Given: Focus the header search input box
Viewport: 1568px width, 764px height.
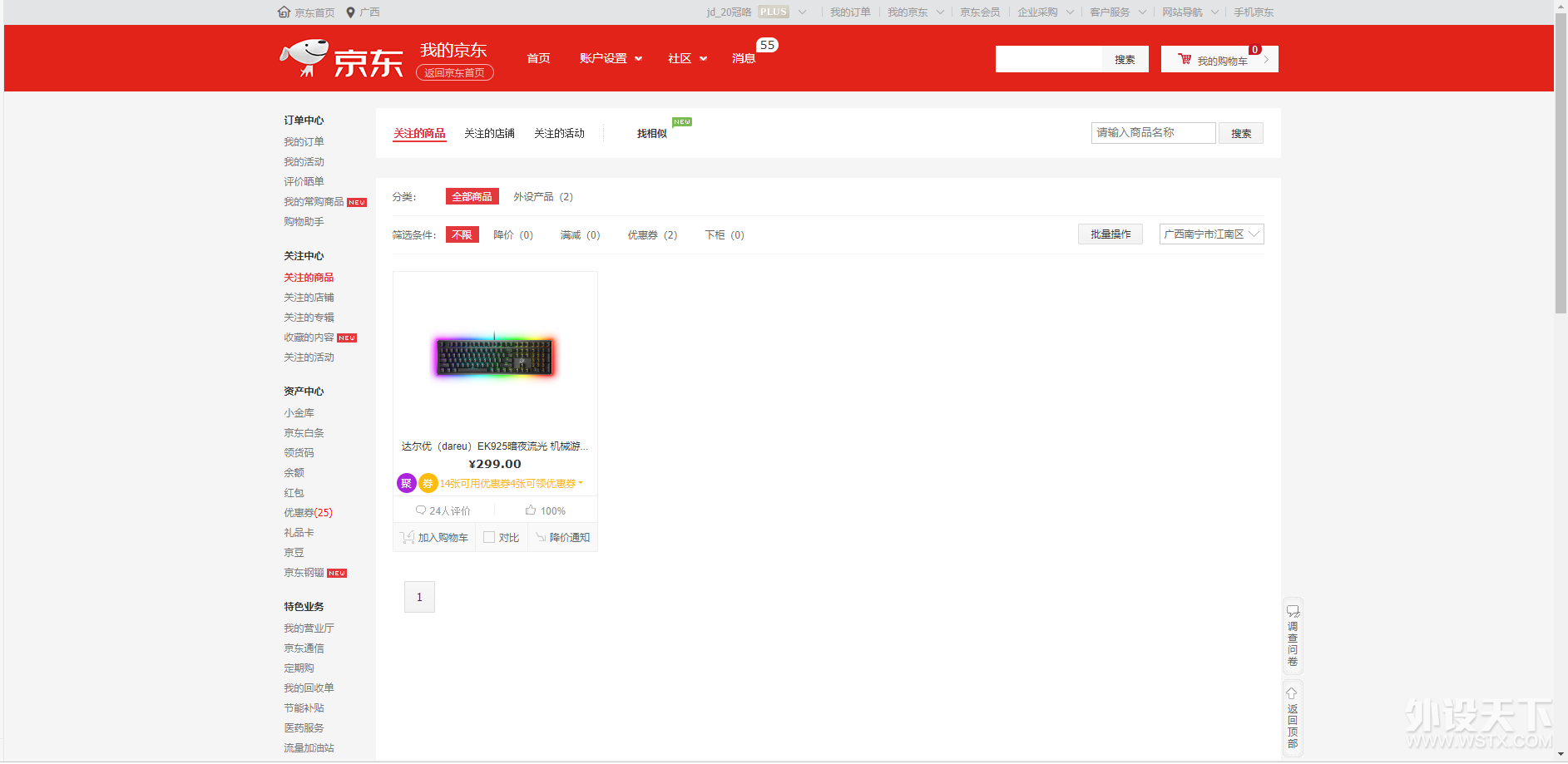Looking at the screenshot, I should point(1049,59).
